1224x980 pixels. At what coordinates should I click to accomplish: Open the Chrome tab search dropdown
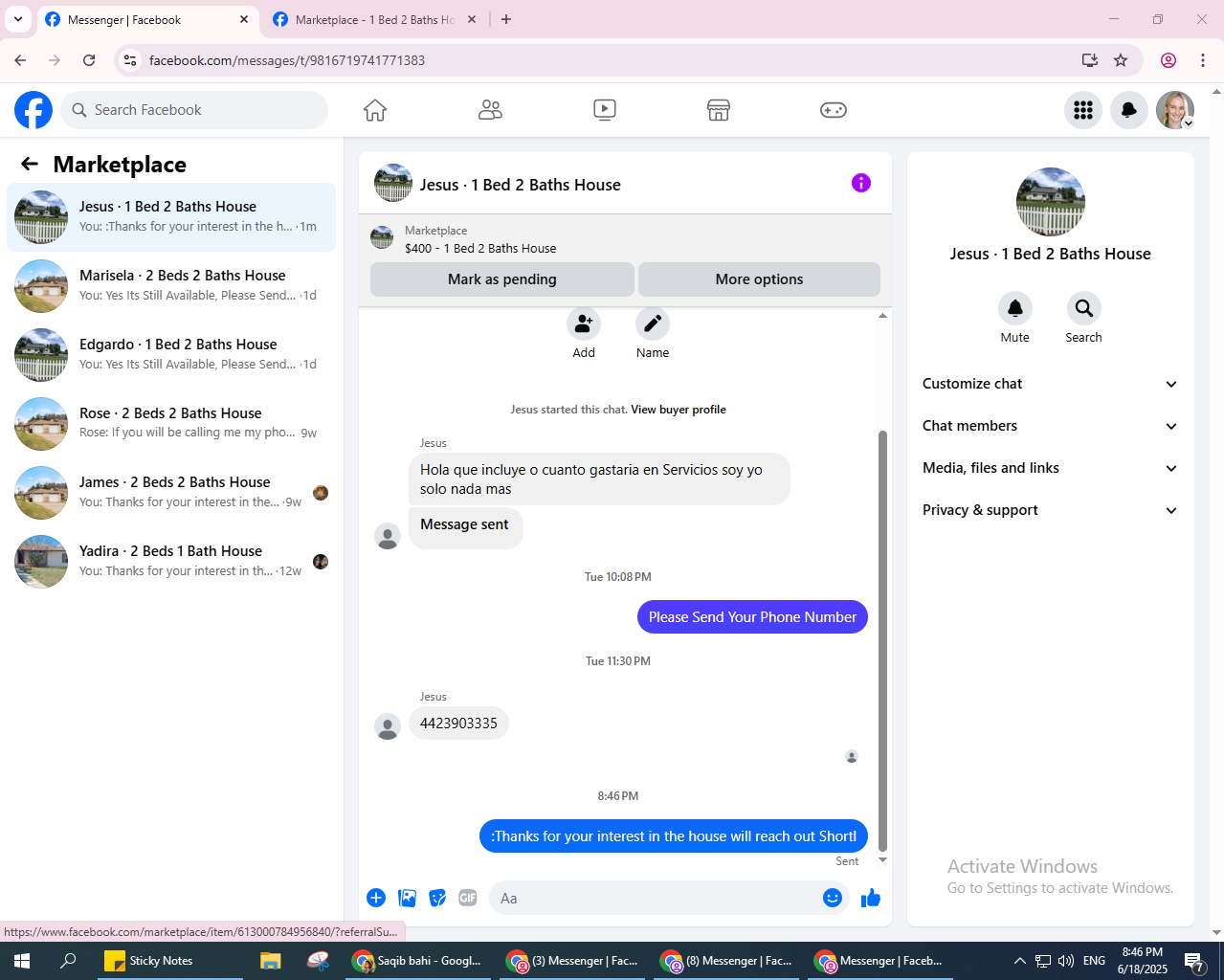coord(18,19)
